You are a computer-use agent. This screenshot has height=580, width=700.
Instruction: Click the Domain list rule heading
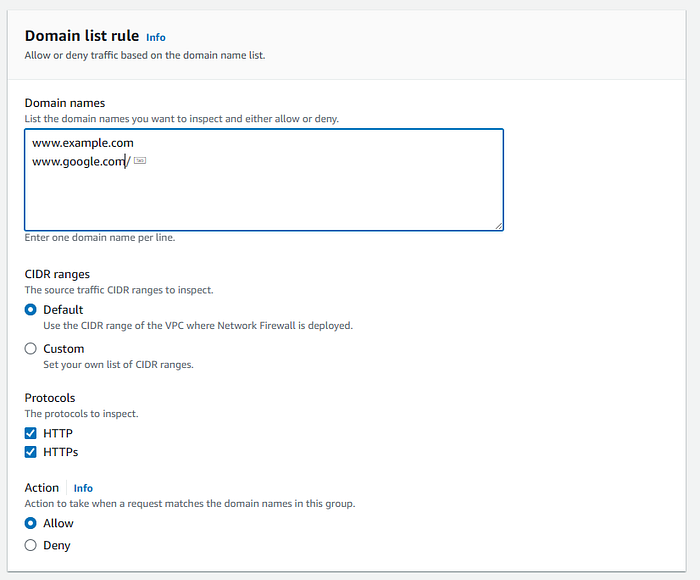coord(81,36)
